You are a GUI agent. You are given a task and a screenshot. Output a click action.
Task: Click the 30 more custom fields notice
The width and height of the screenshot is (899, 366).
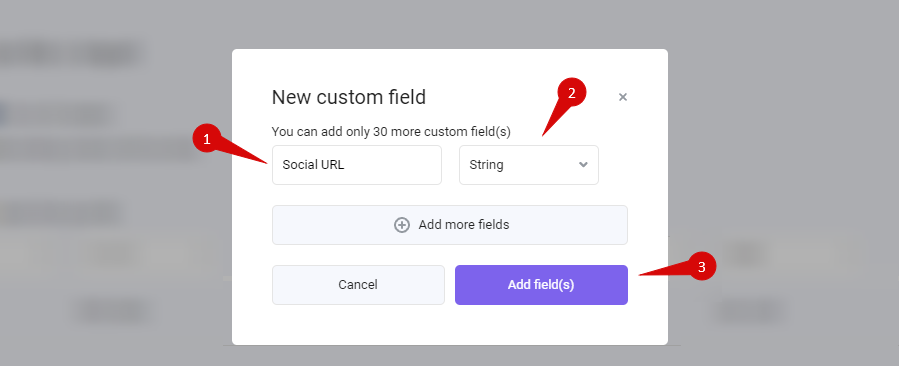point(391,132)
